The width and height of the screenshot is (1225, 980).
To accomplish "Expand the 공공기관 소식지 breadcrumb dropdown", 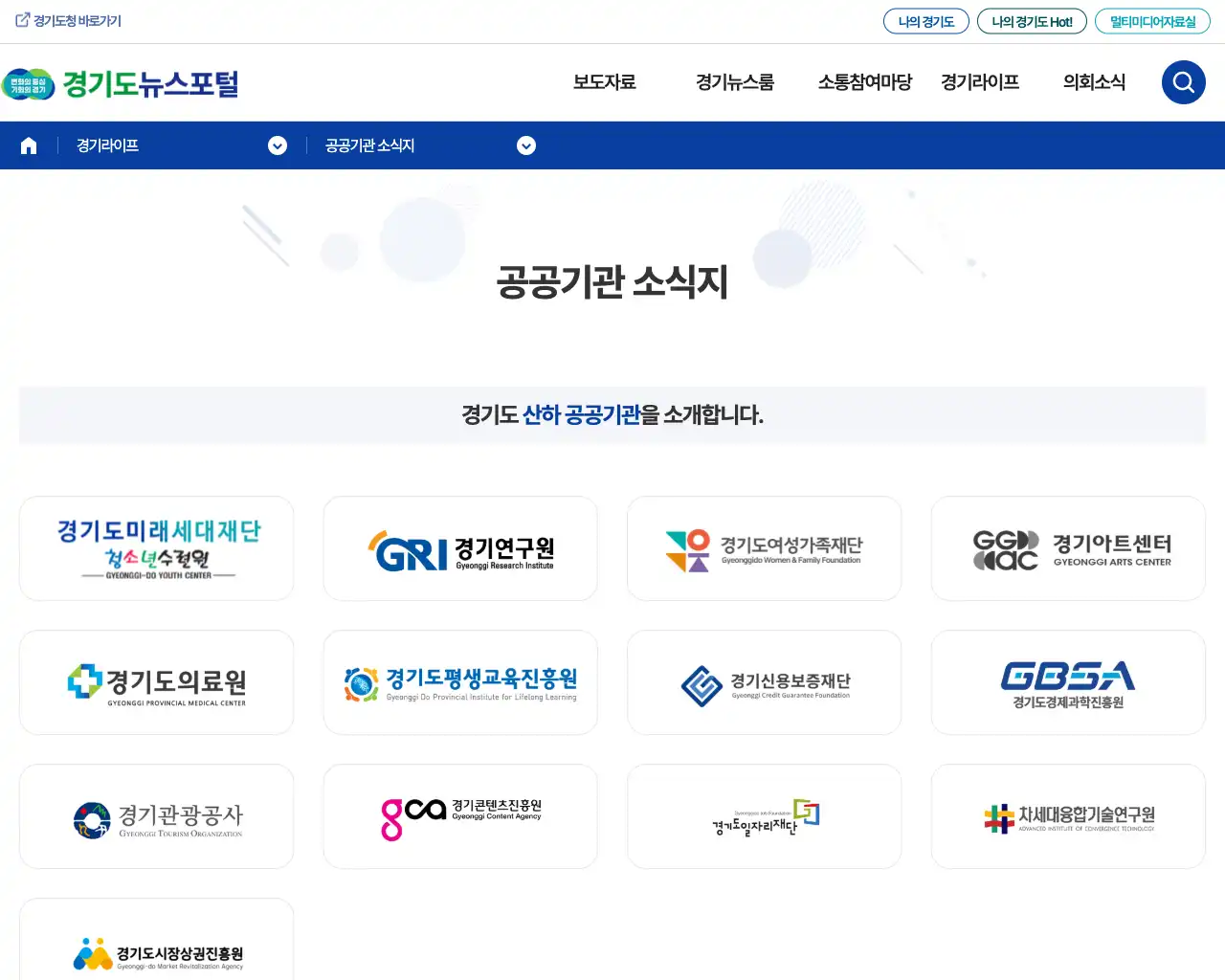I will coord(526,145).
